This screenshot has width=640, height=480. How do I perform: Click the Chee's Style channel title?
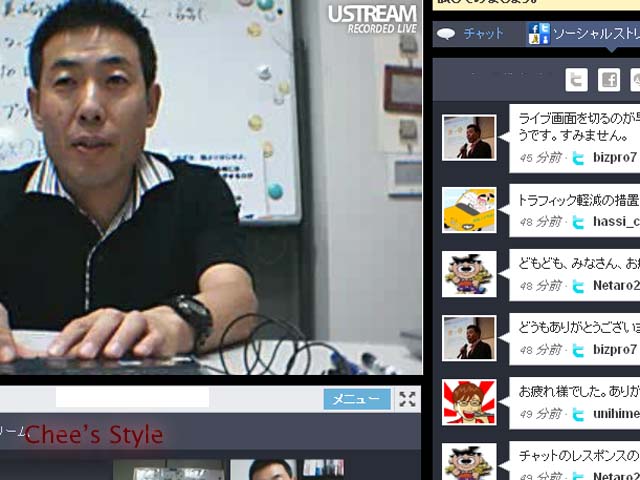94,435
